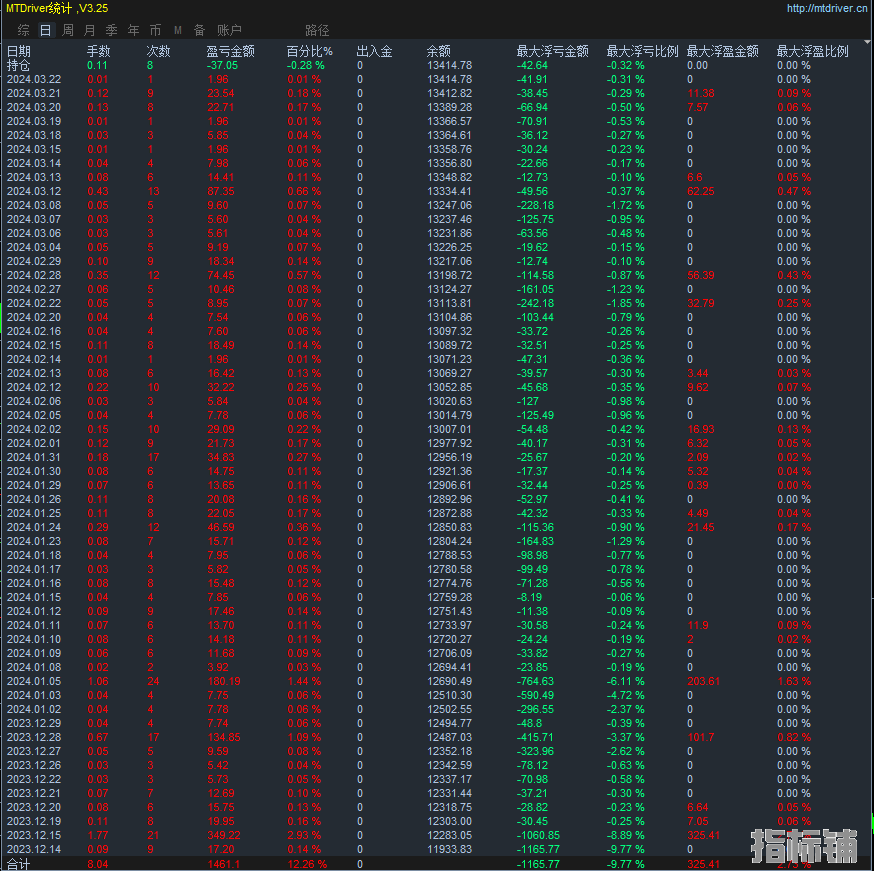The height and width of the screenshot is (871, 874).
Task: Click the total lots value 8.04
Action: [98, 864]
